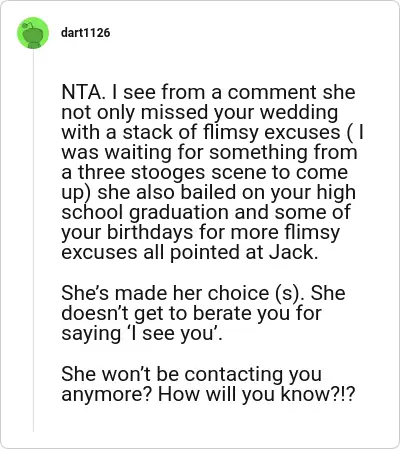Click the word "NTA" starting the comment
Image resolution: width=400 pixels, height=449 pixels.
pyautogui.click(x=81, y=92)
